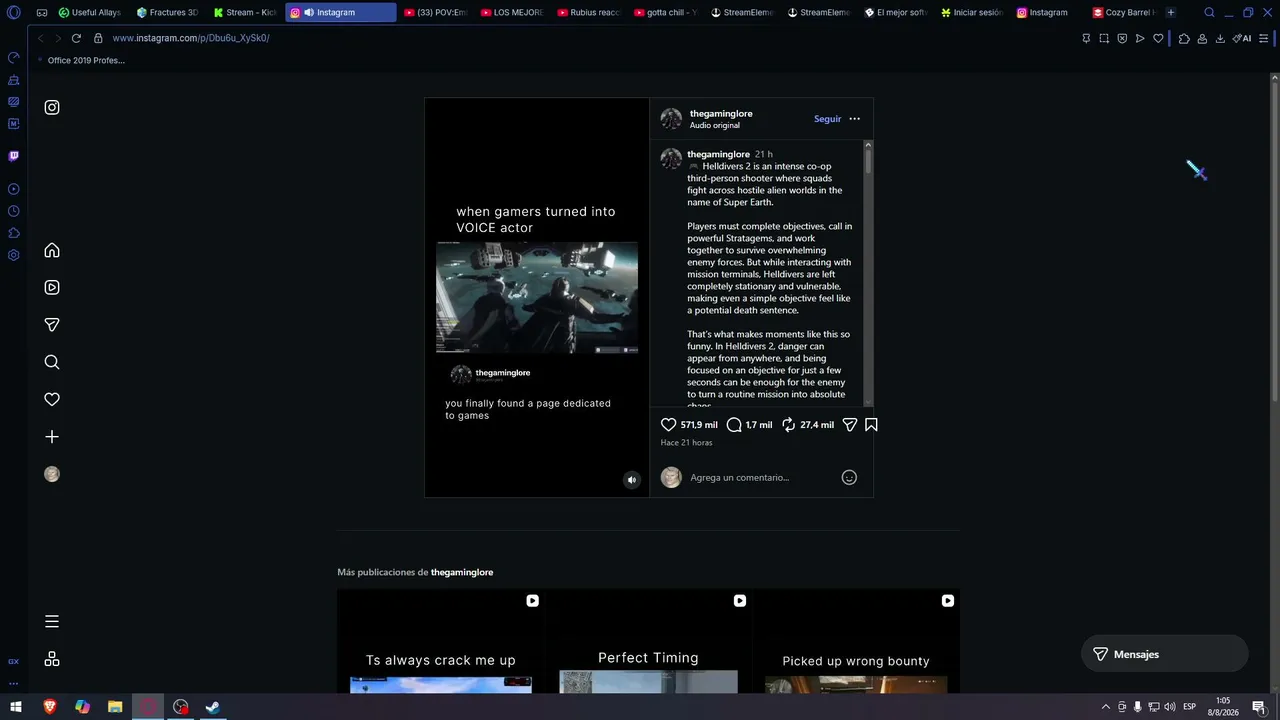Open Twitch in the Opera GX sidebar
Image resolution: width=1280 pixels, height=720 pixels.
(x=14, y=156)
